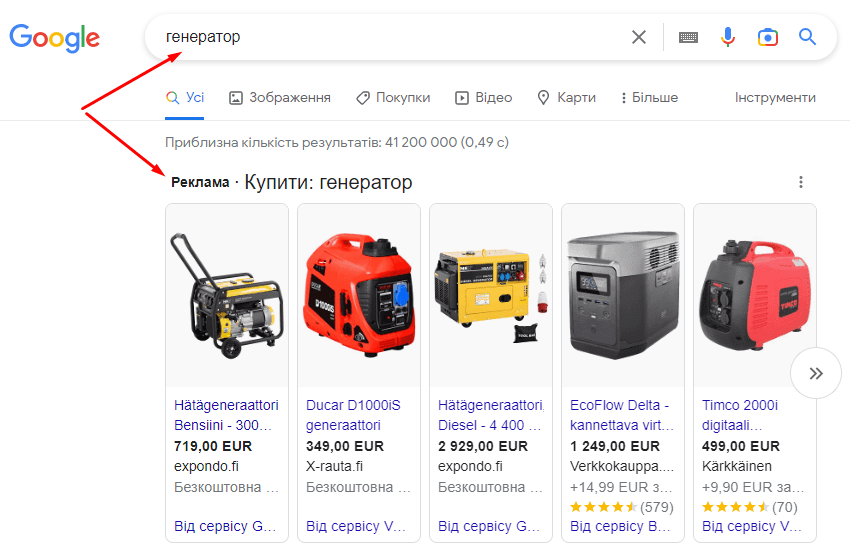Screen dimensions: 850x552
Task: Open the on-screen keyboard icon
Action: pyautogui.click(x=688, y=37)
